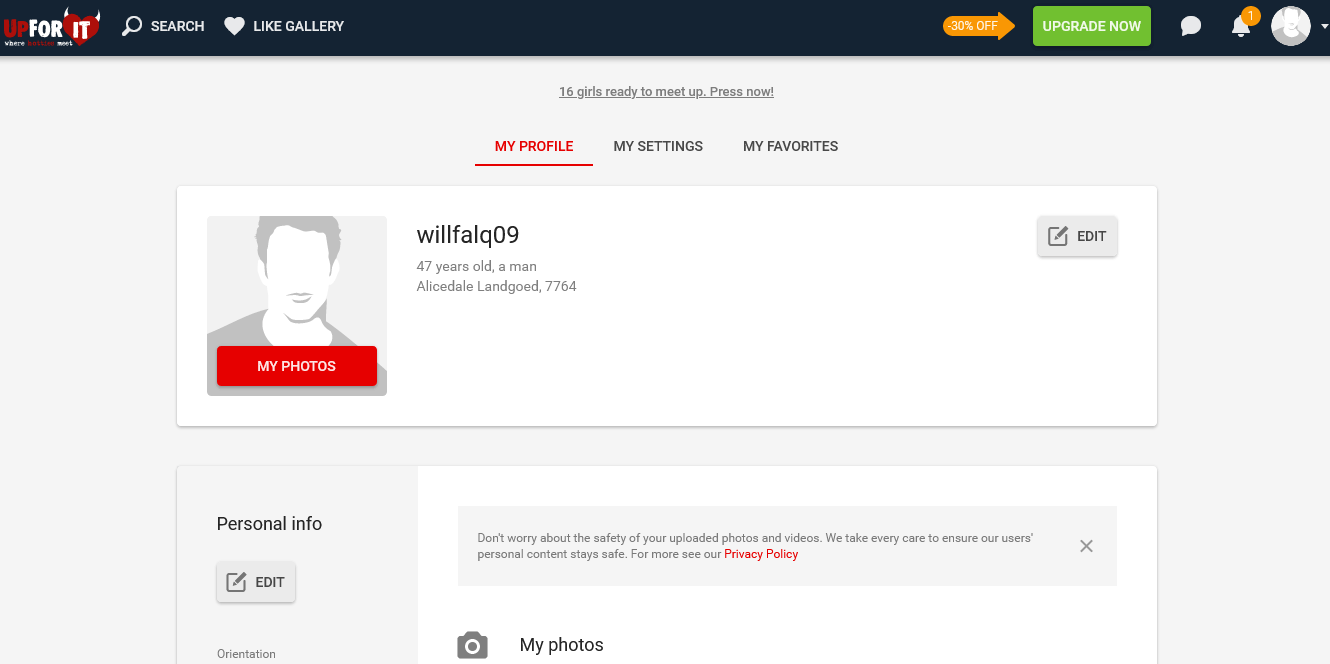Open the My Favorites tab
The width and height of the screenshot is (1330, 664).
pos(790,146)
